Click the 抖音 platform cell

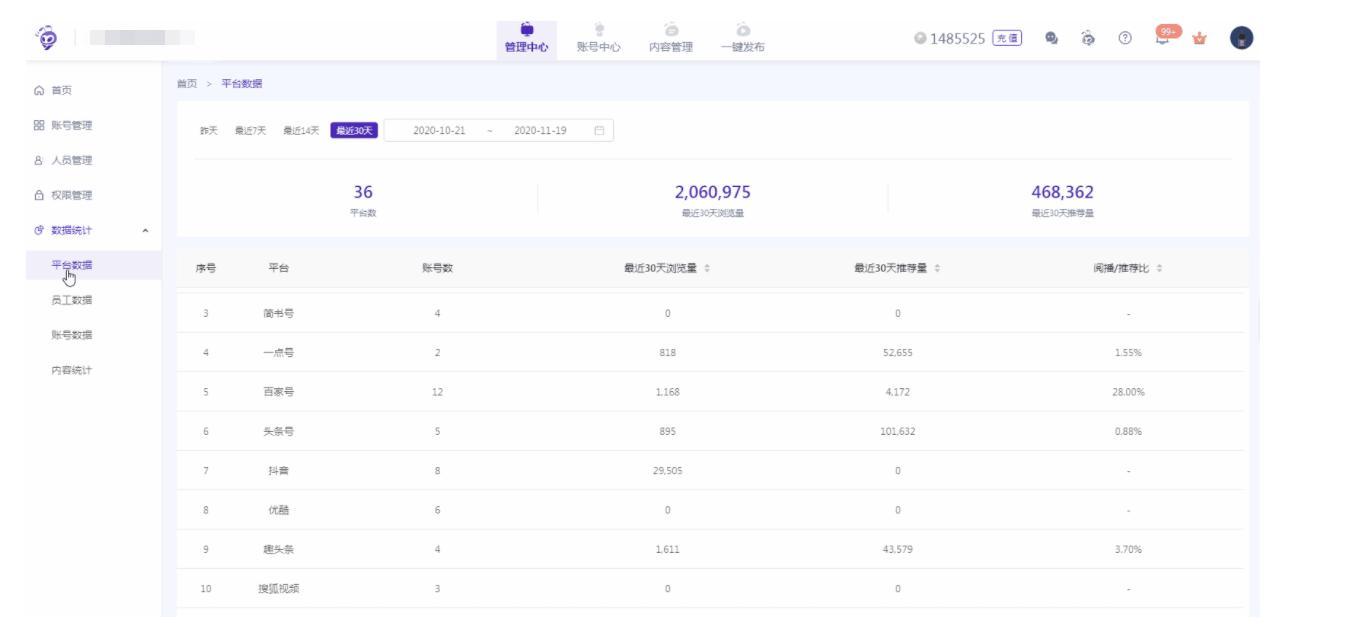pyautogui.click(x=278, y=471)
